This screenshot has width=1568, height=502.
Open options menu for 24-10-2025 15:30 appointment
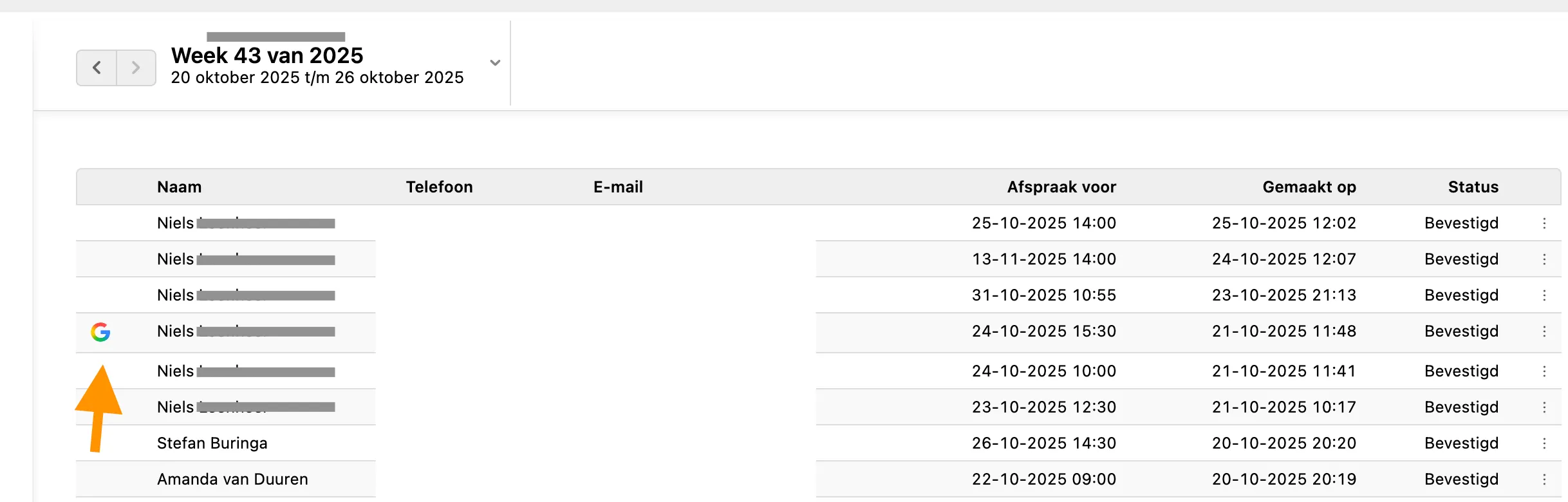coord(1544,331)
